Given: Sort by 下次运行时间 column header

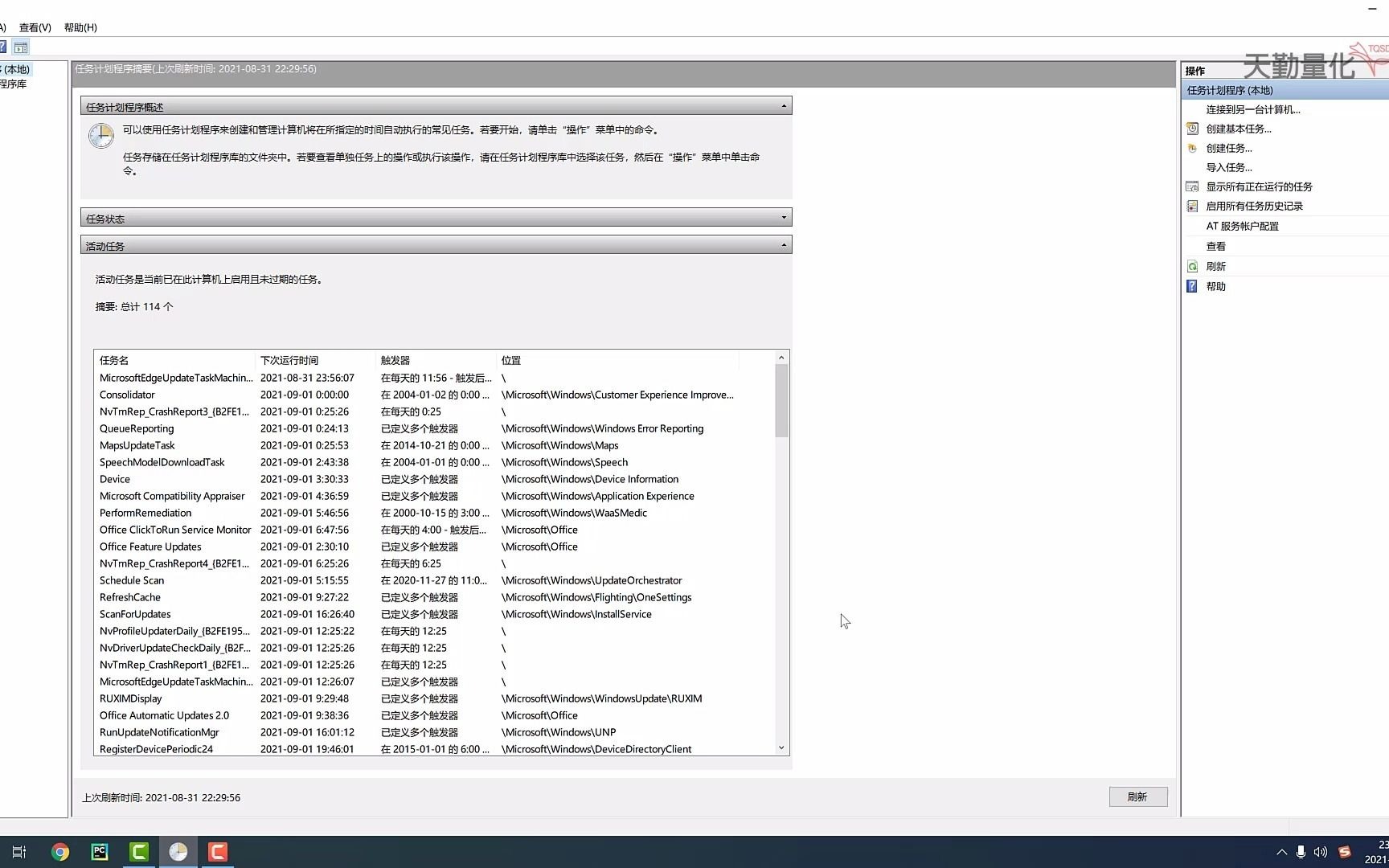Looking at the screenshot, I should pos(315,360).
